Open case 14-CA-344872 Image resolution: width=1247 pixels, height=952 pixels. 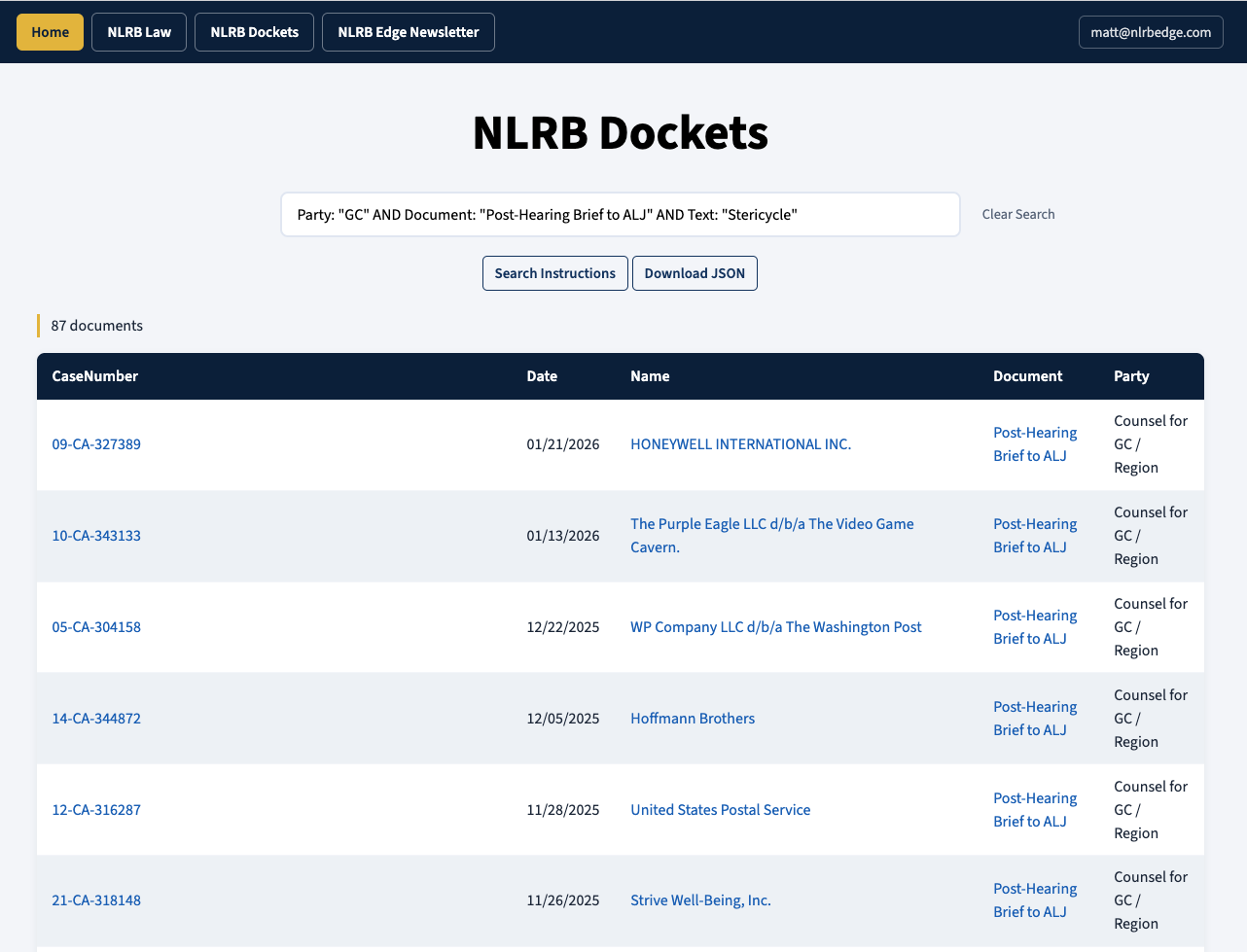pos(96,719)
